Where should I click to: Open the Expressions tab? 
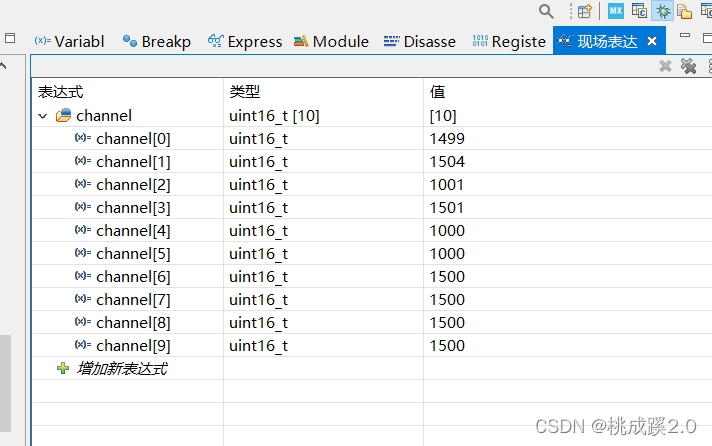click(245, 41)
